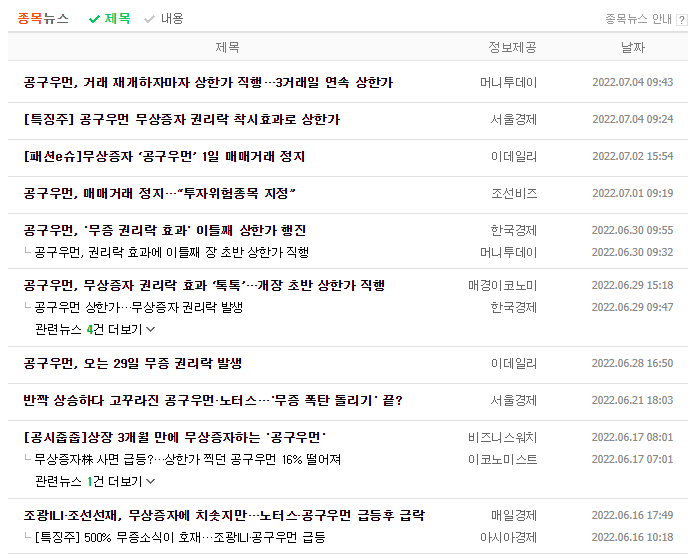
Task: Click date 2022.06.17 08:01
Action: 633,438
